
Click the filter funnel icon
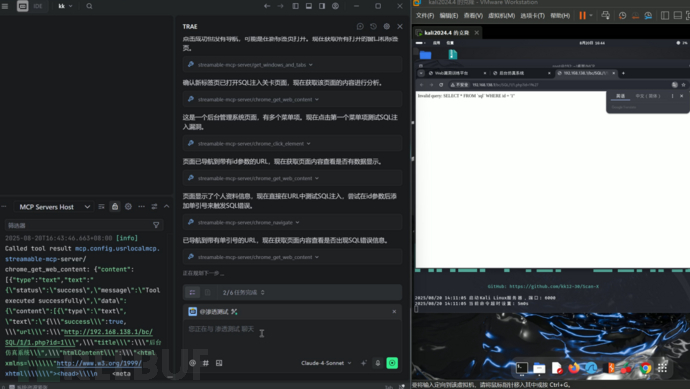coord(156,225)
